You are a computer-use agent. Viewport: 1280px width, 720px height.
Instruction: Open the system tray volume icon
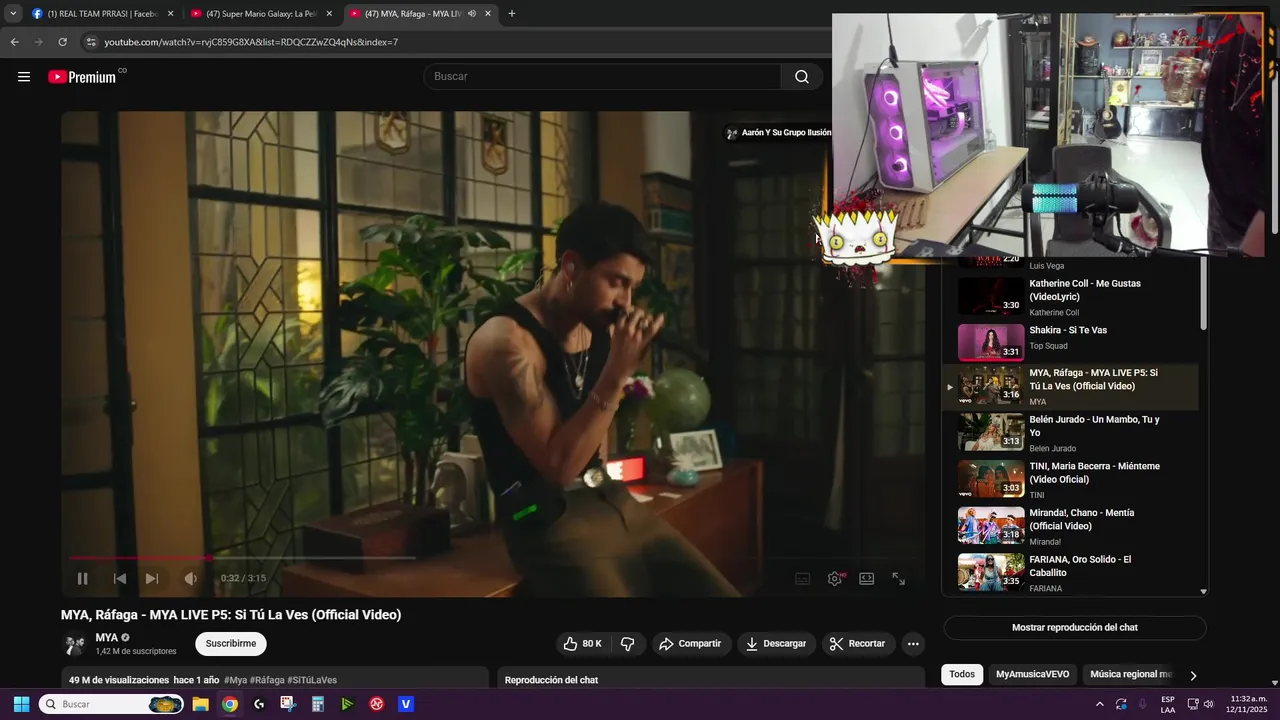click(1209, 704)
